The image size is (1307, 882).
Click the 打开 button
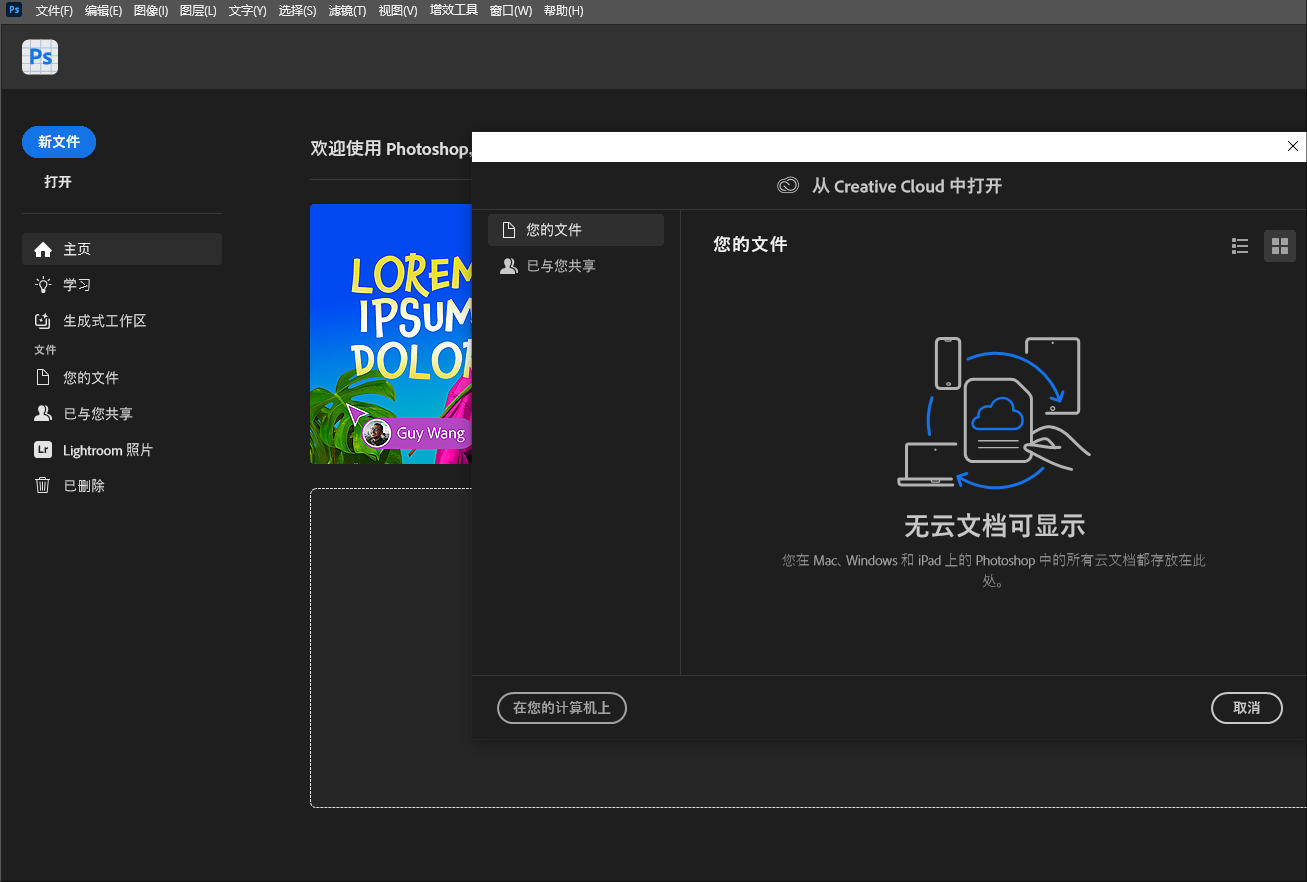point(58,182)
